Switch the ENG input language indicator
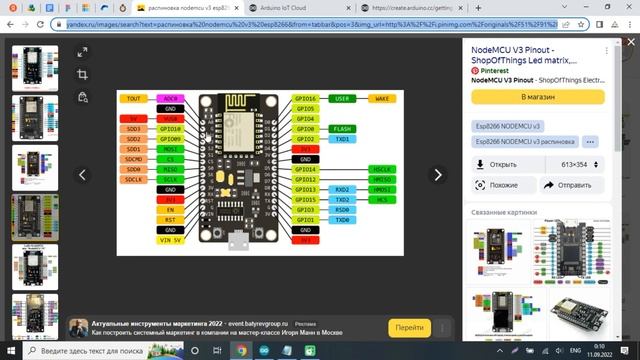The width and height of the screenshot is (640, 360). click(x=575, y=351)
